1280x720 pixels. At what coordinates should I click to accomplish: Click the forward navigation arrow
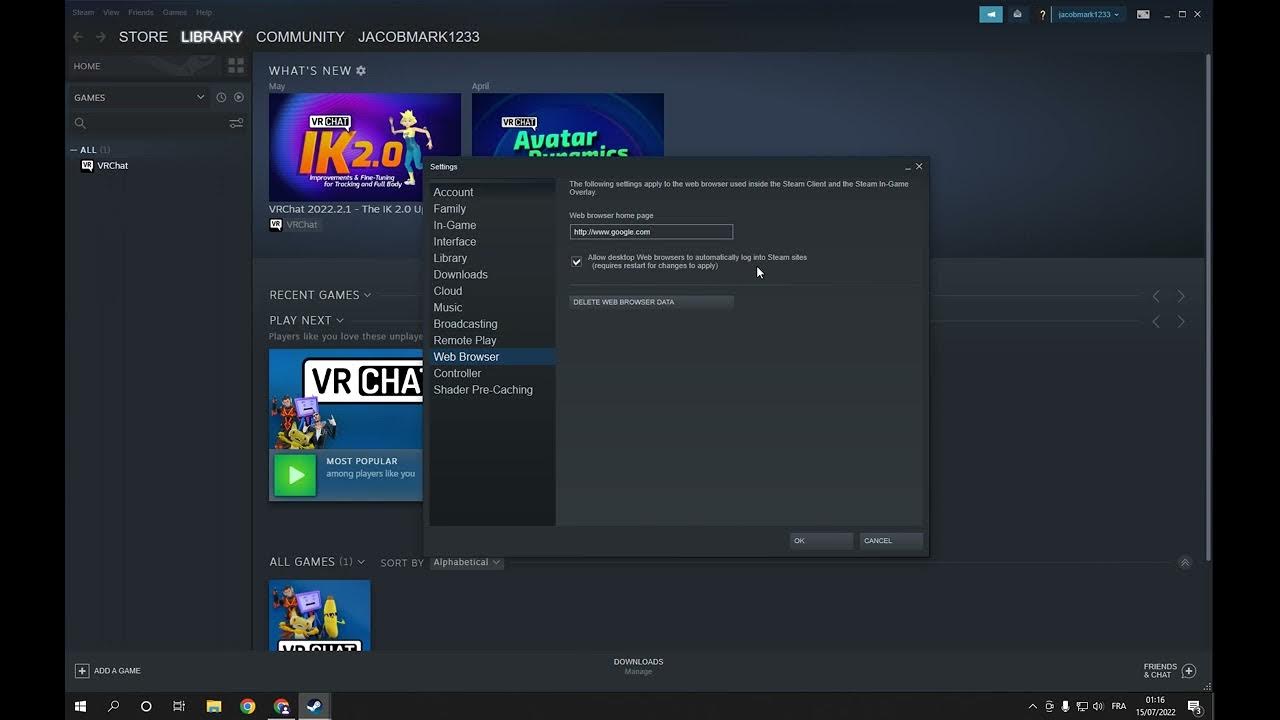[100, 37]
